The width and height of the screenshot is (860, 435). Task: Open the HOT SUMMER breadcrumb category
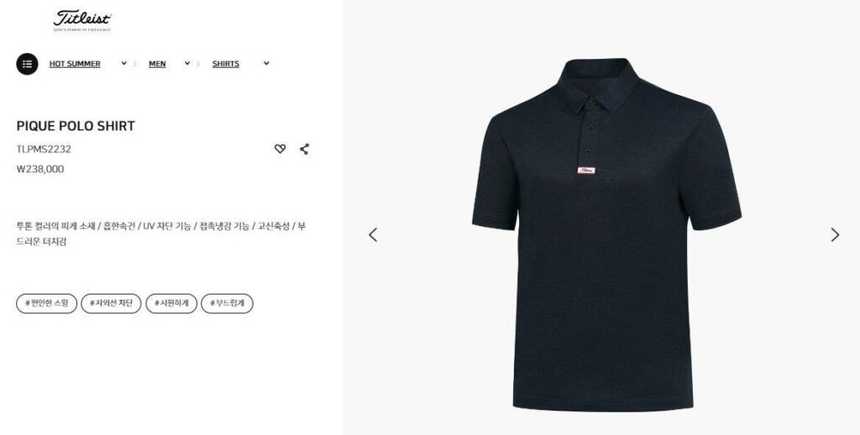pos(75,64)
